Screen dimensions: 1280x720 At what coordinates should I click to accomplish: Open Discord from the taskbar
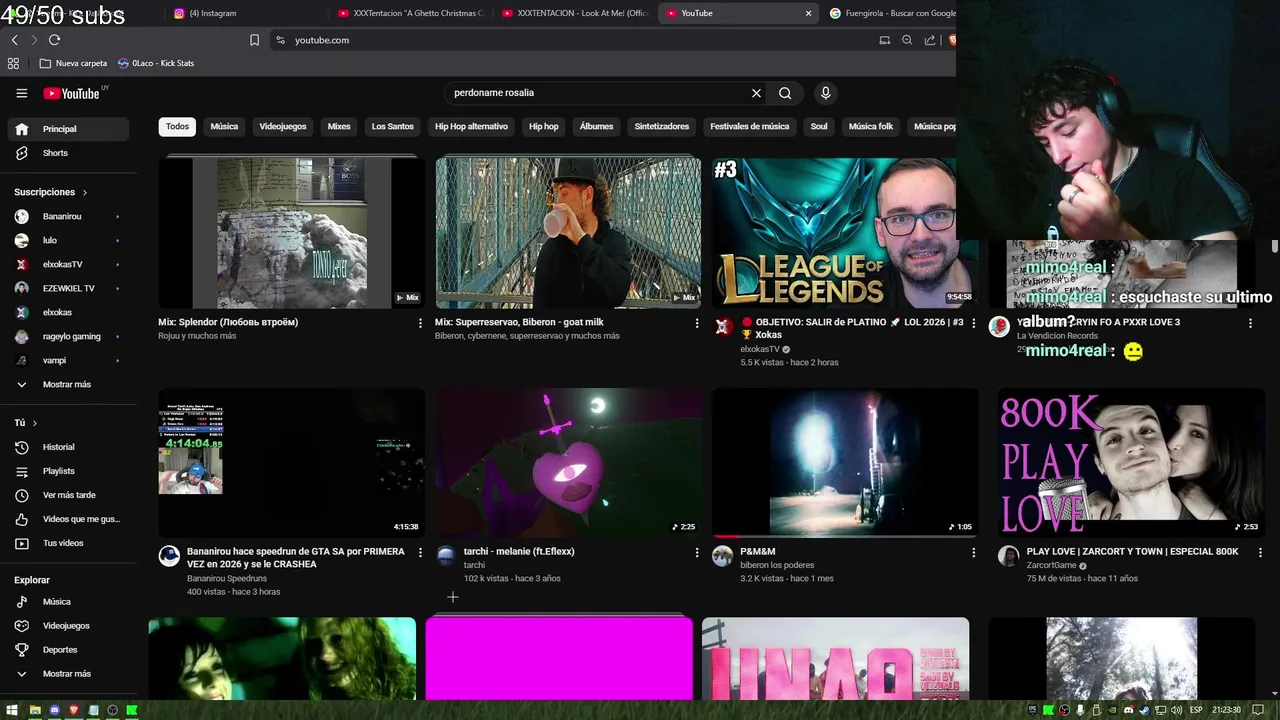[54, 710]
